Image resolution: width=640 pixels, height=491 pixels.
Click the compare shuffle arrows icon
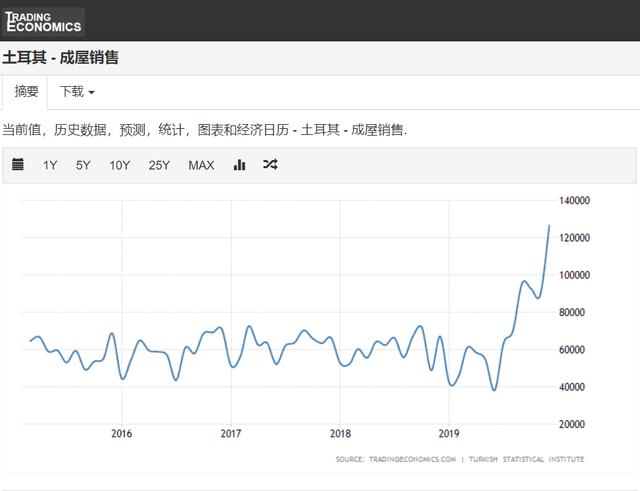(x=270, y=165)
